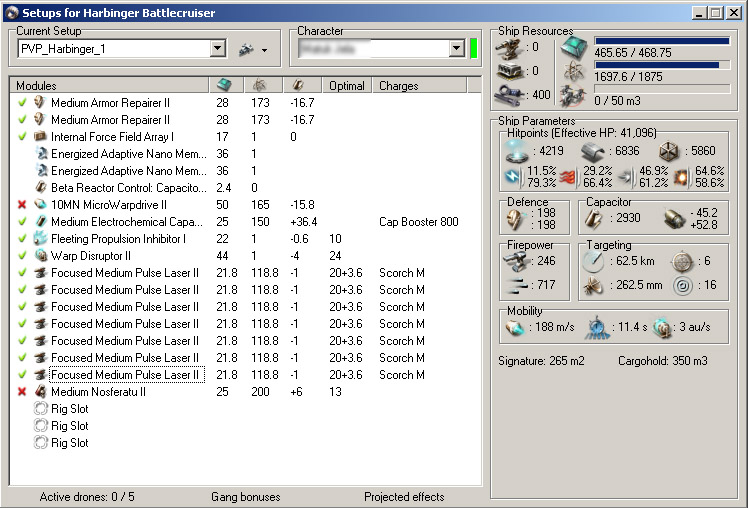Click the powergrid usage bar 1697.6 / 1875
The image size is (748, 508).
(662, 65)
